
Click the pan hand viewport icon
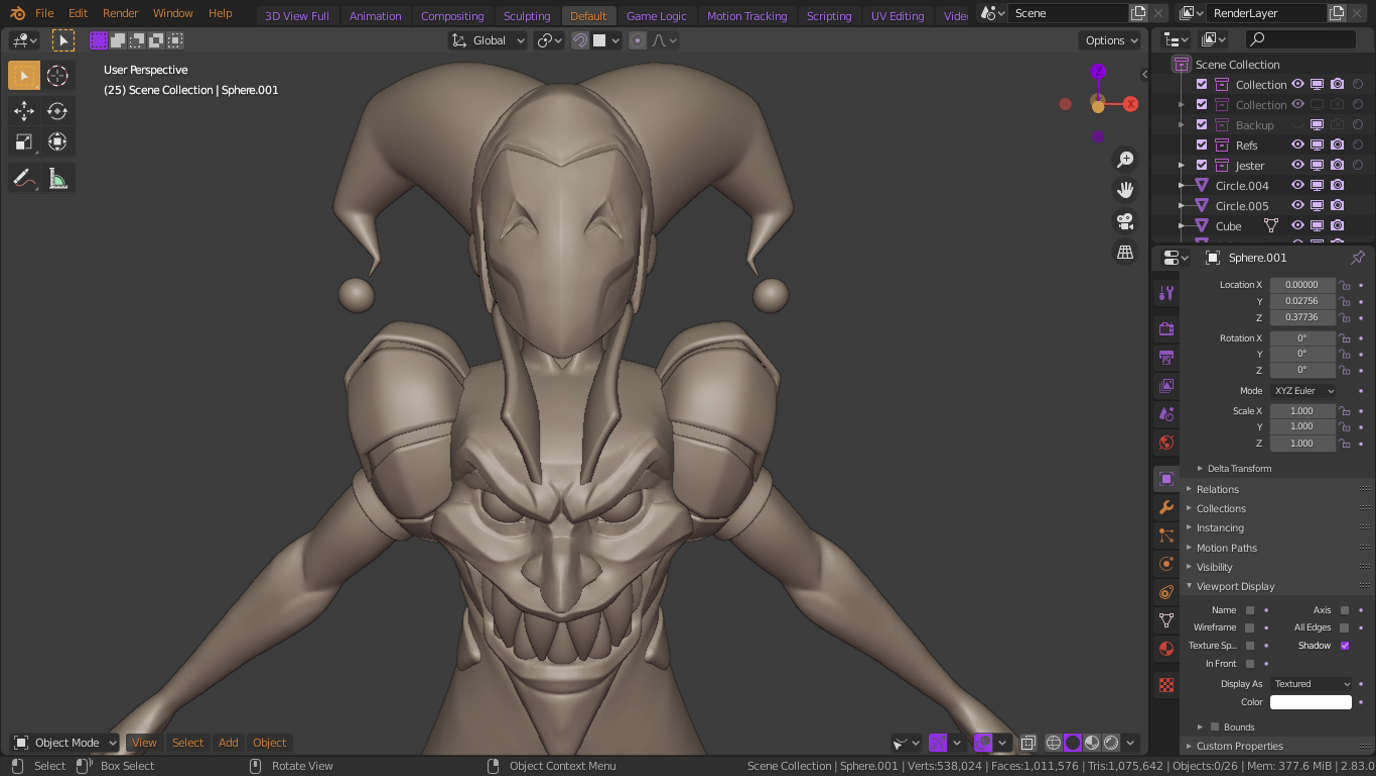1125,190
